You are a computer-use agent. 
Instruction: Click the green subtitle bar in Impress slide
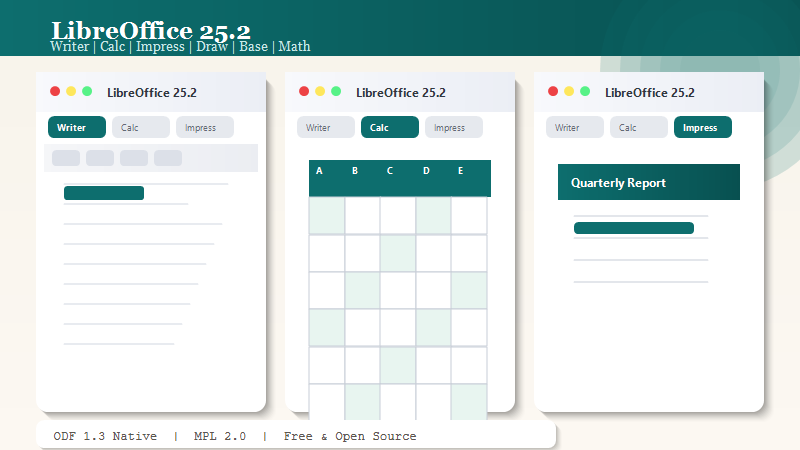(x=634, y=228)
